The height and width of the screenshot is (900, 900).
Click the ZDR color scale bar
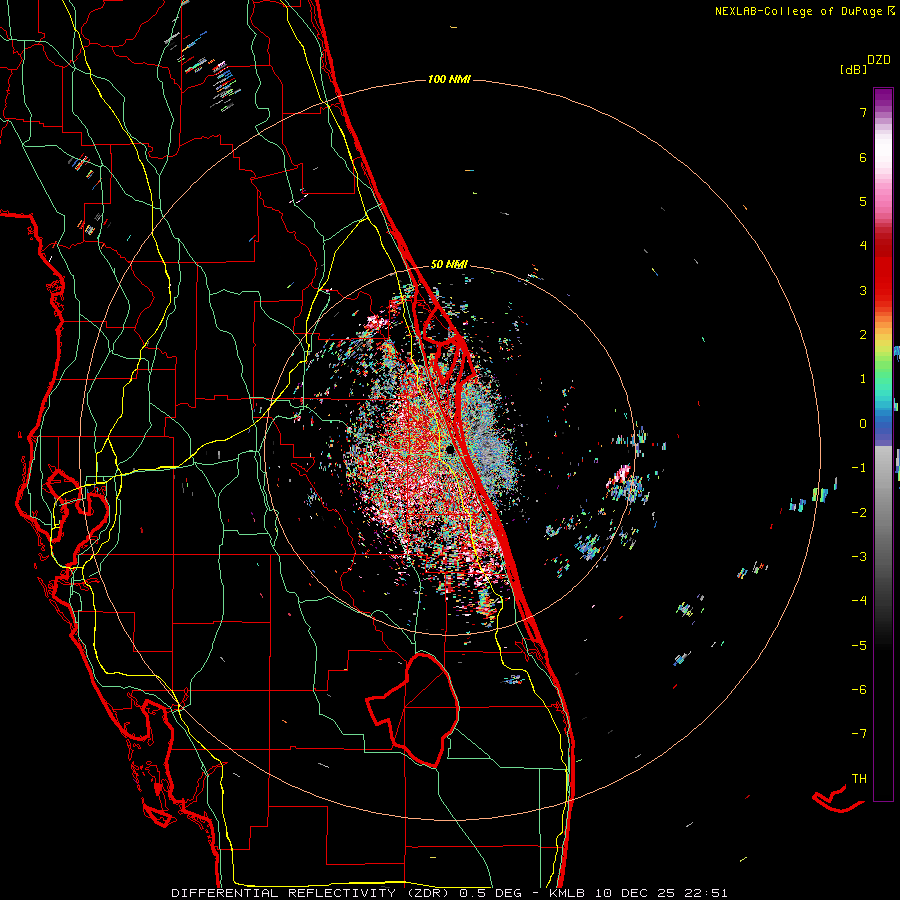(x=883, y=444)
